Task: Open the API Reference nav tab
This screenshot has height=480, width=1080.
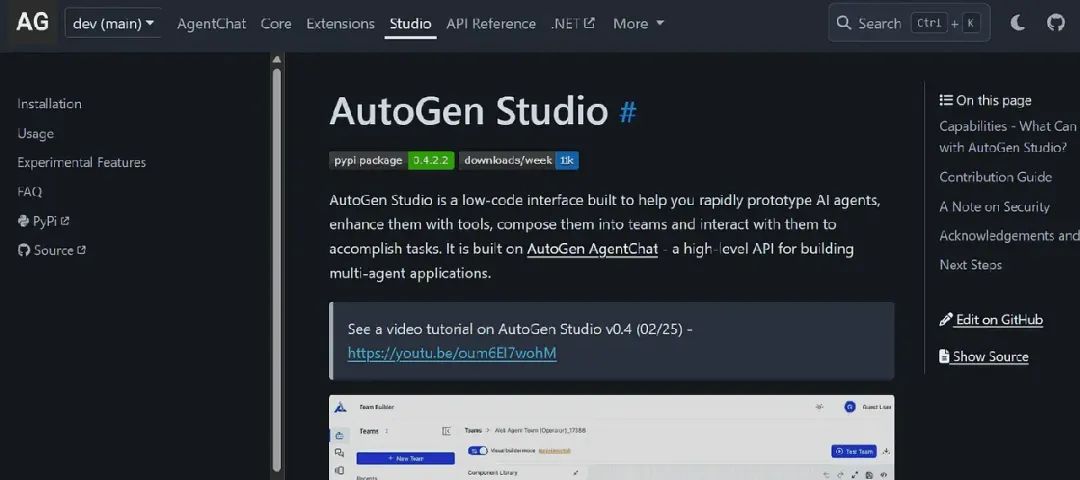Action: point(491,23)
